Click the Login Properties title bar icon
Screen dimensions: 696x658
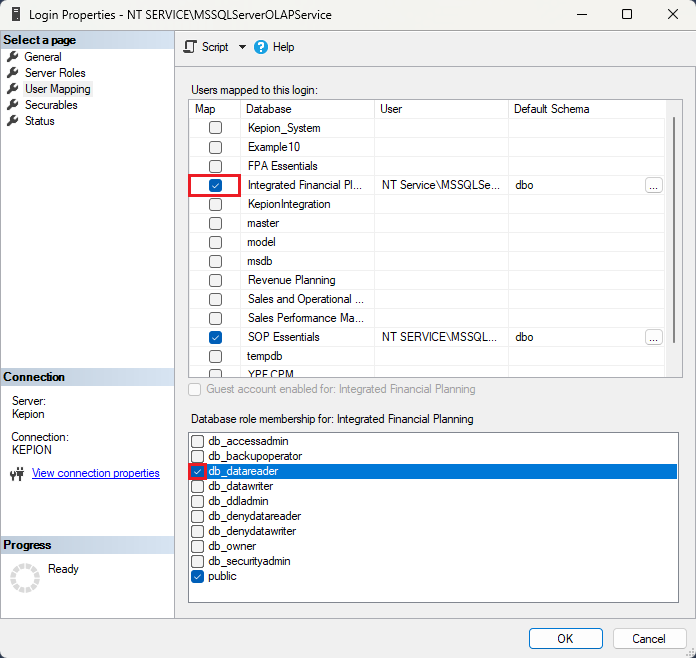tap(16, 14)
